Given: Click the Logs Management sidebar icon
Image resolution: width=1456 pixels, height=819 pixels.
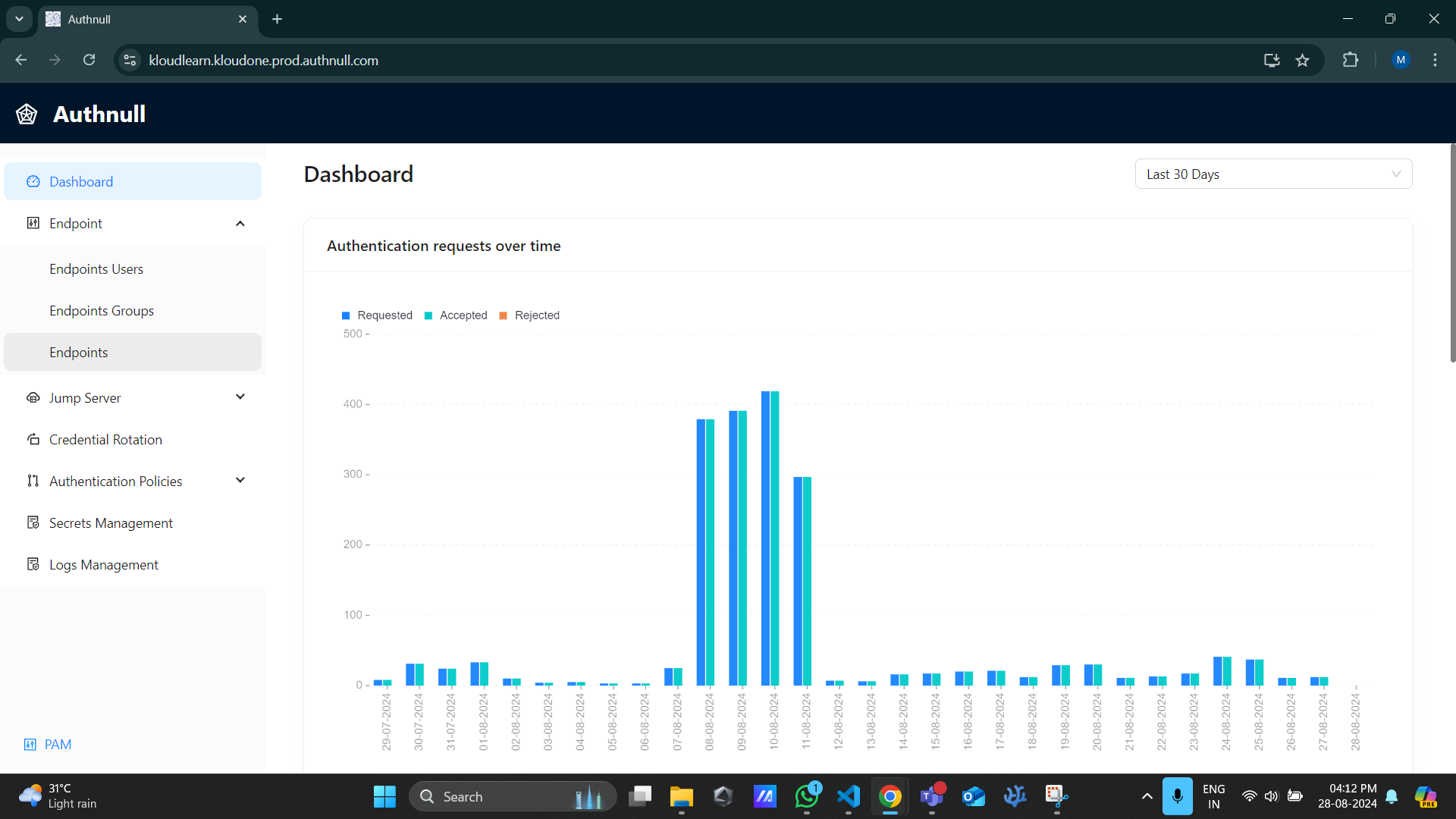Looking at the screenshot, I should 33,564.
